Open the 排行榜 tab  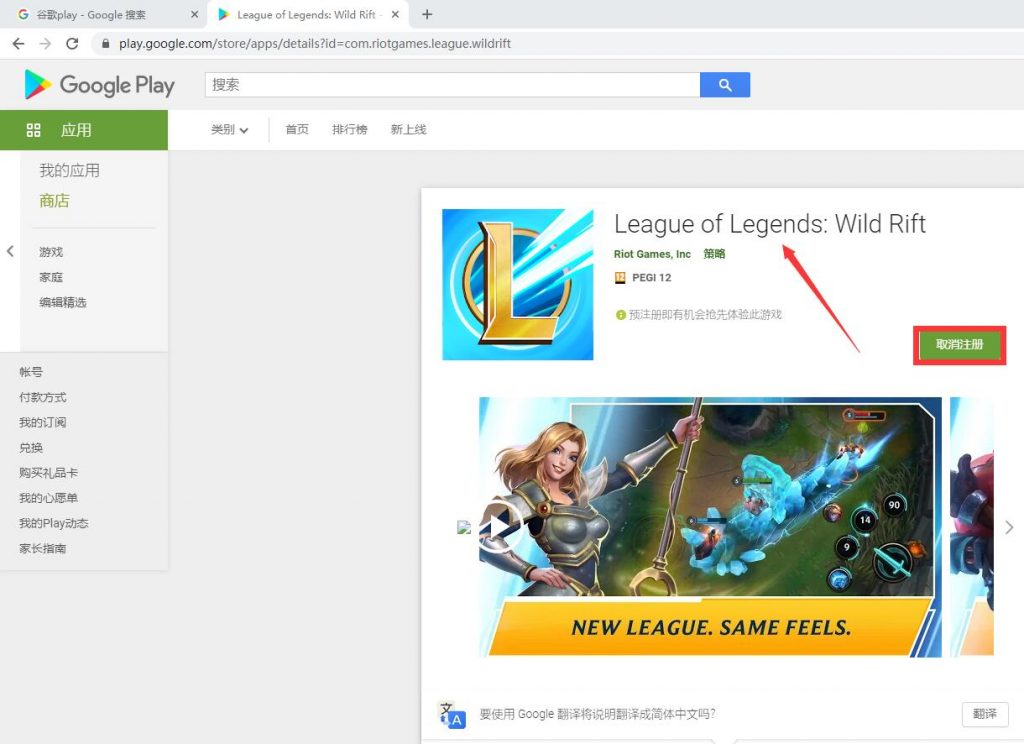pyautogui.click(x=349, y=129)
